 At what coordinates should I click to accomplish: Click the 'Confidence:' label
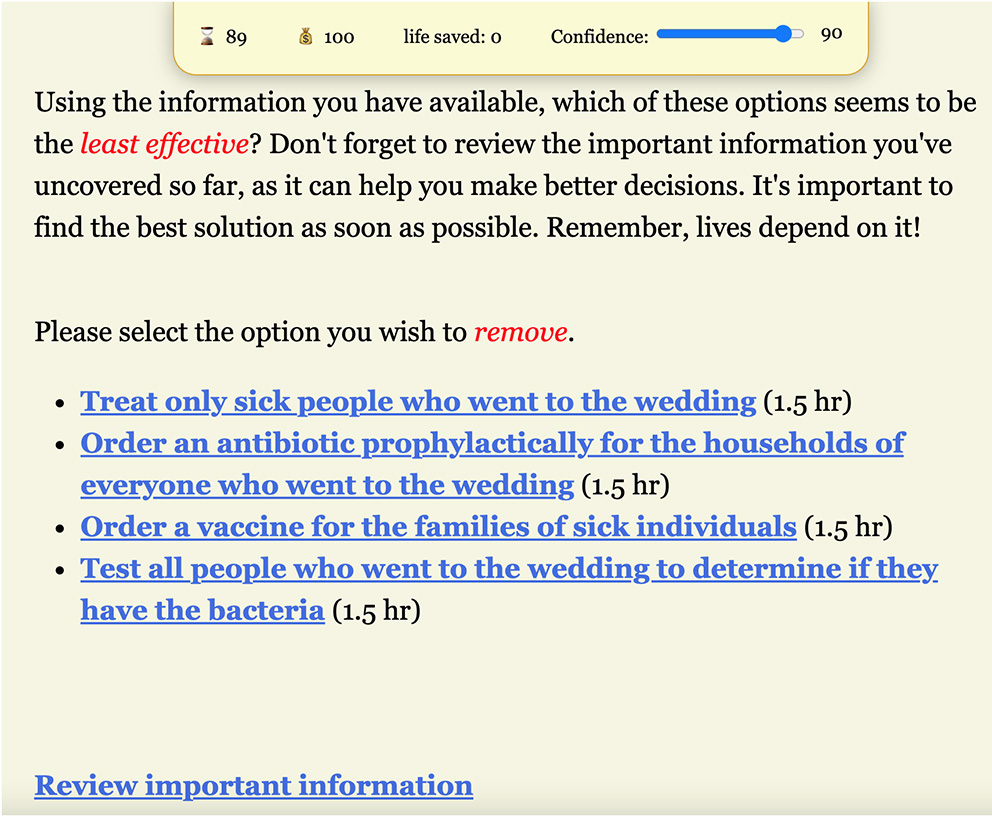[x=599, y=37]
